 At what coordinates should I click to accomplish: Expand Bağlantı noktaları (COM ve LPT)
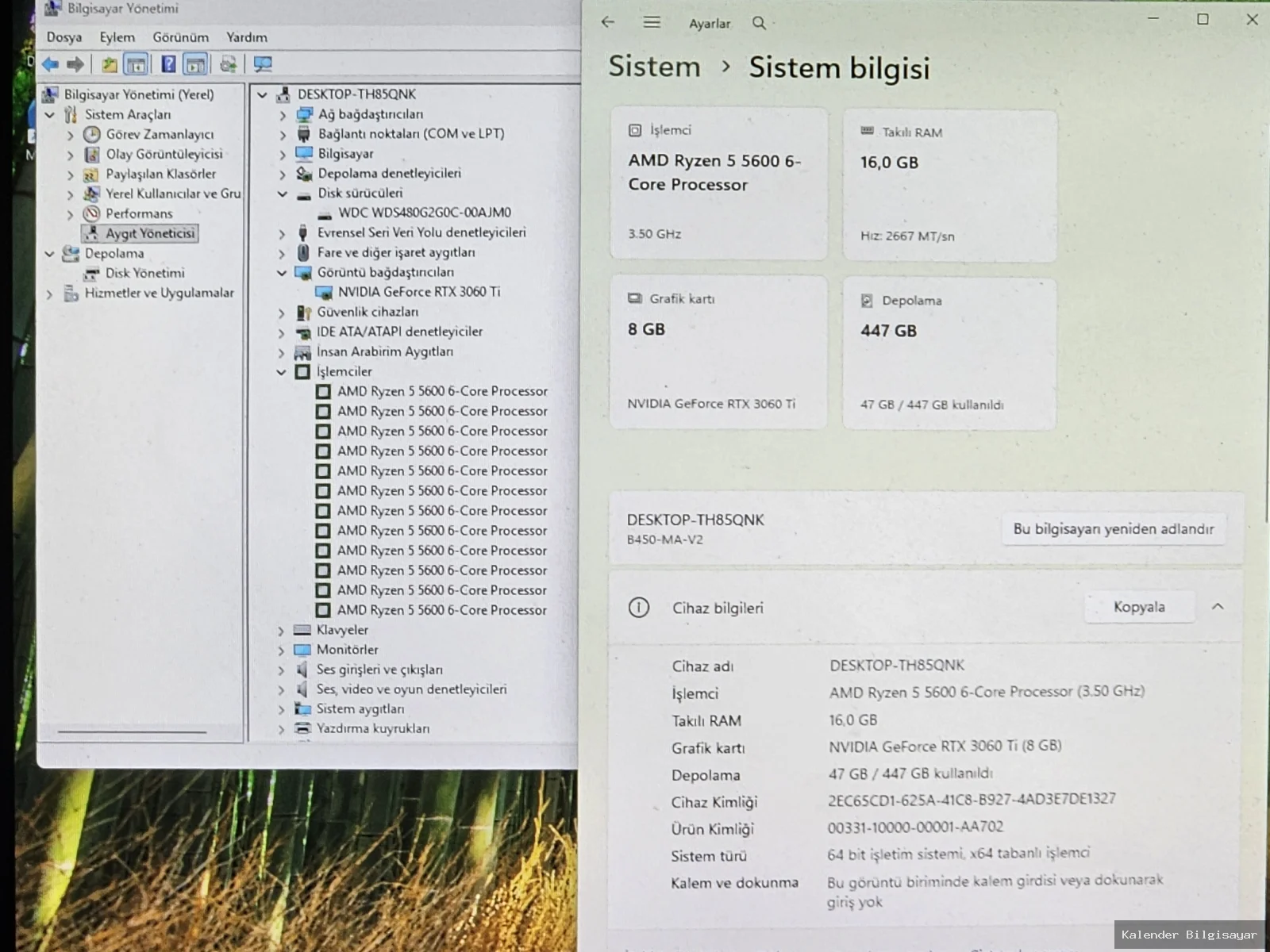click(283, 135)
